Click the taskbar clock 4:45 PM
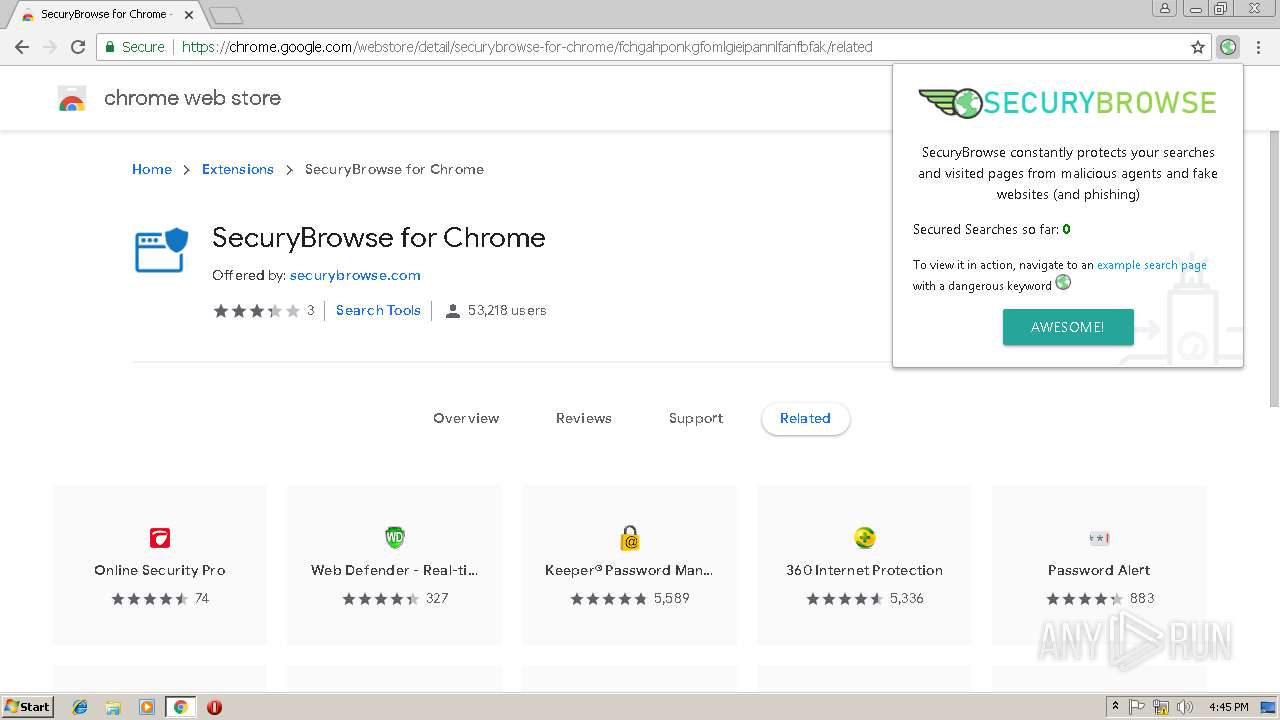Viewport: 1280px width, 720px height. click(x=1229, y=707)
